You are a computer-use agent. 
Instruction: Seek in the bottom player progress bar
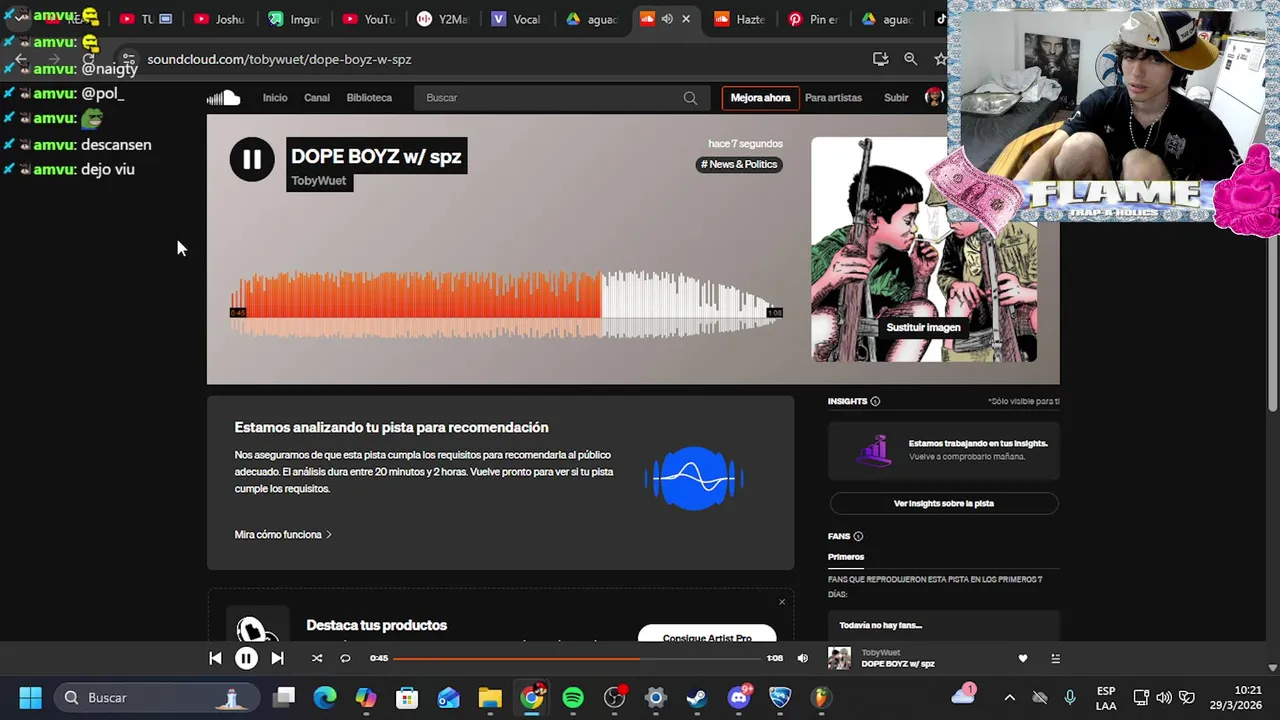(x=579, y=658)
